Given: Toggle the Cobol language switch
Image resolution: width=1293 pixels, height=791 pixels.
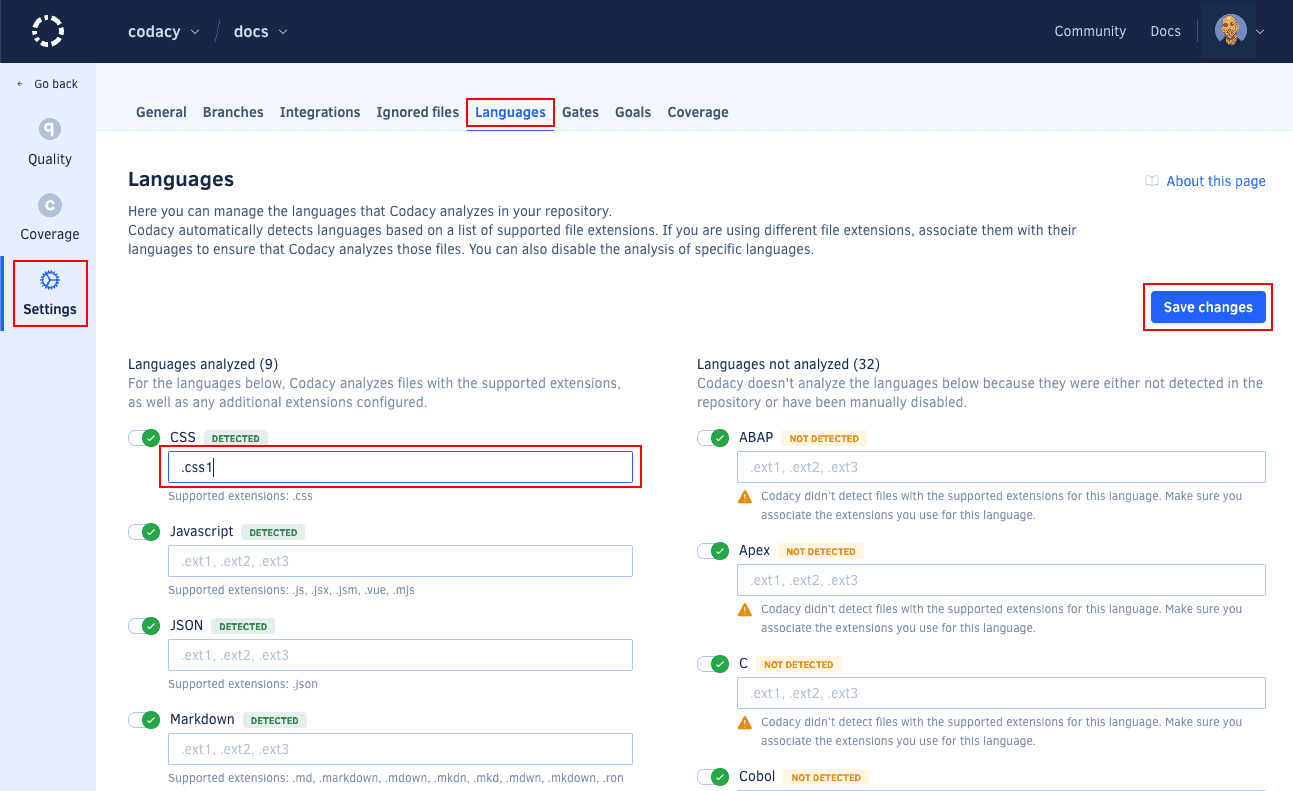Looking at the screenshot, I should coord(712,777).
